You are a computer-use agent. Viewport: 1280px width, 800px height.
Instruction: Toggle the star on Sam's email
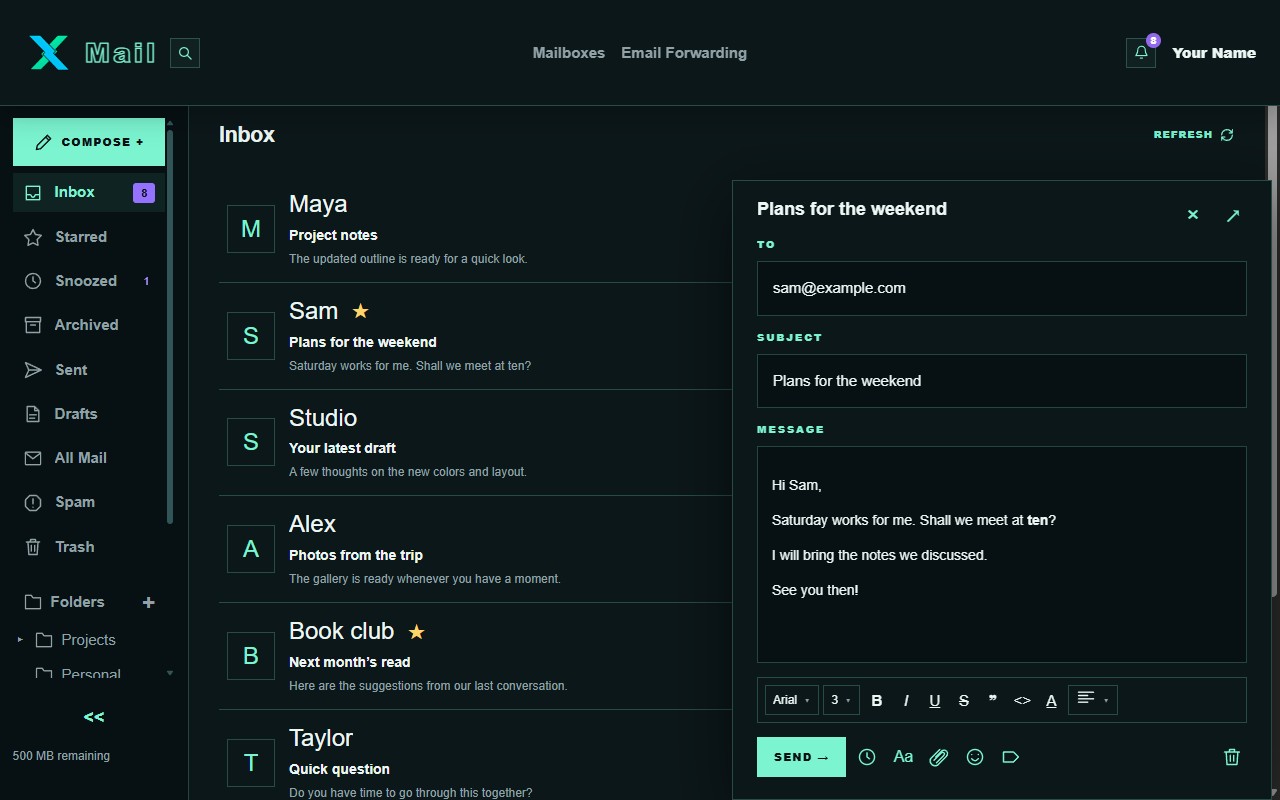pyautogui.click(x=361, y=311)
